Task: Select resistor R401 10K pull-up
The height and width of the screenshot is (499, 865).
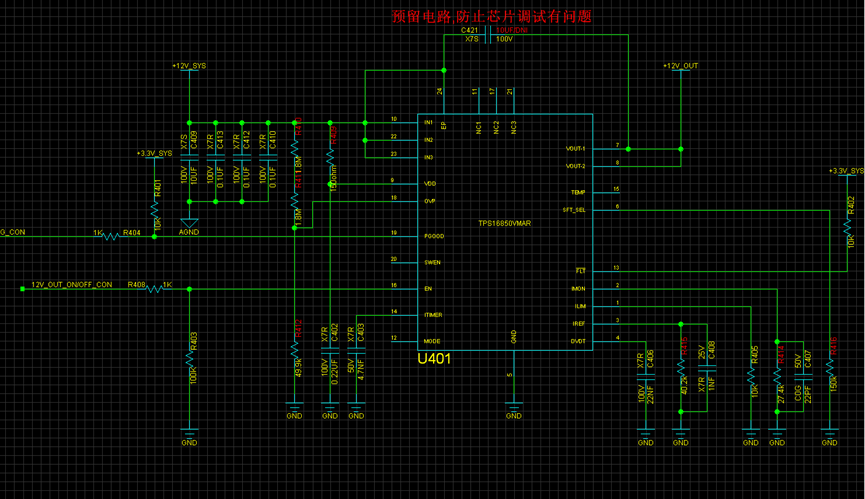Action: [154, 210]
